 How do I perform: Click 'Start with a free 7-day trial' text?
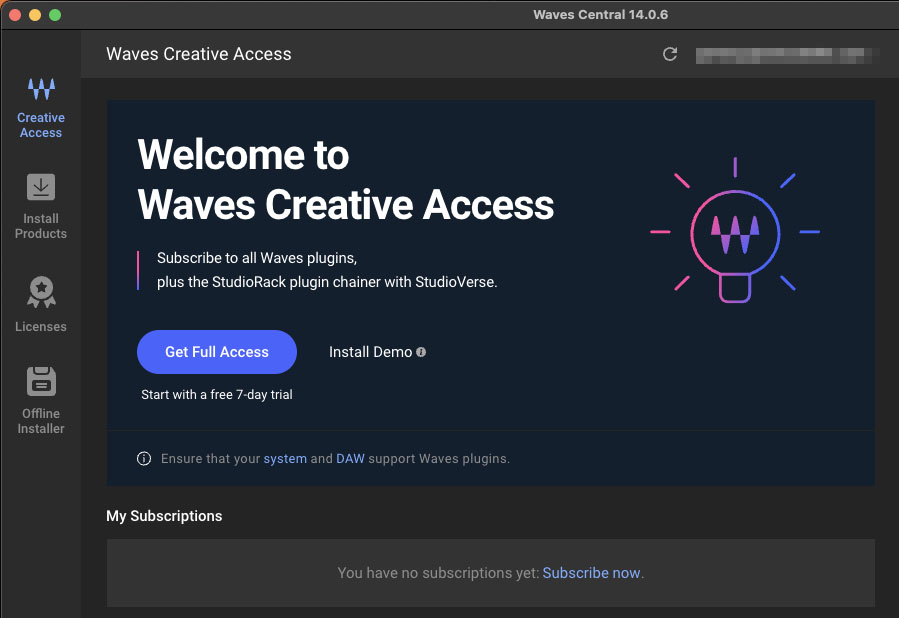tap(217, 394)
